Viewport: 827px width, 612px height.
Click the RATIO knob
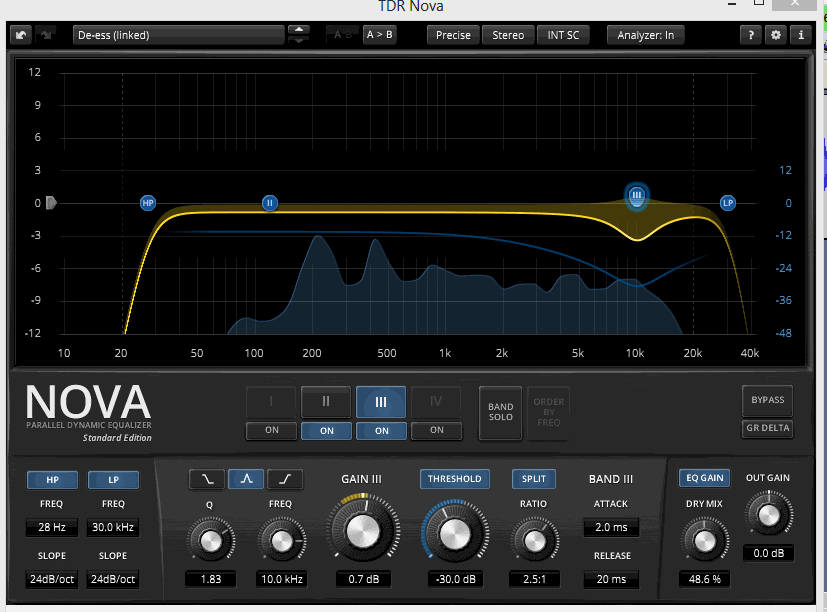[x=534, y=541]
